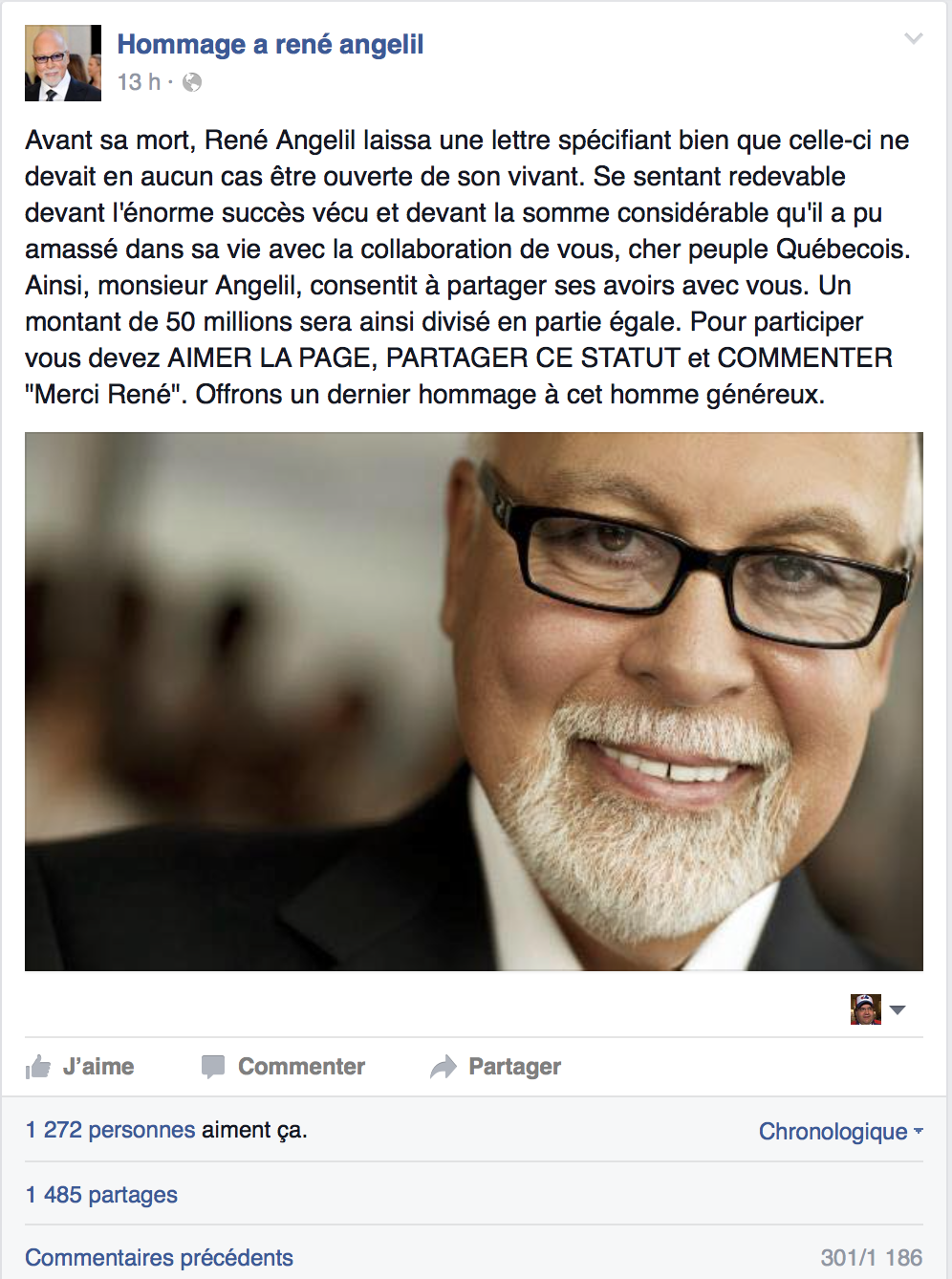Load Commentaires précédents
The height and width of the screenshot is (1279, 952).
pos(159,1258)
